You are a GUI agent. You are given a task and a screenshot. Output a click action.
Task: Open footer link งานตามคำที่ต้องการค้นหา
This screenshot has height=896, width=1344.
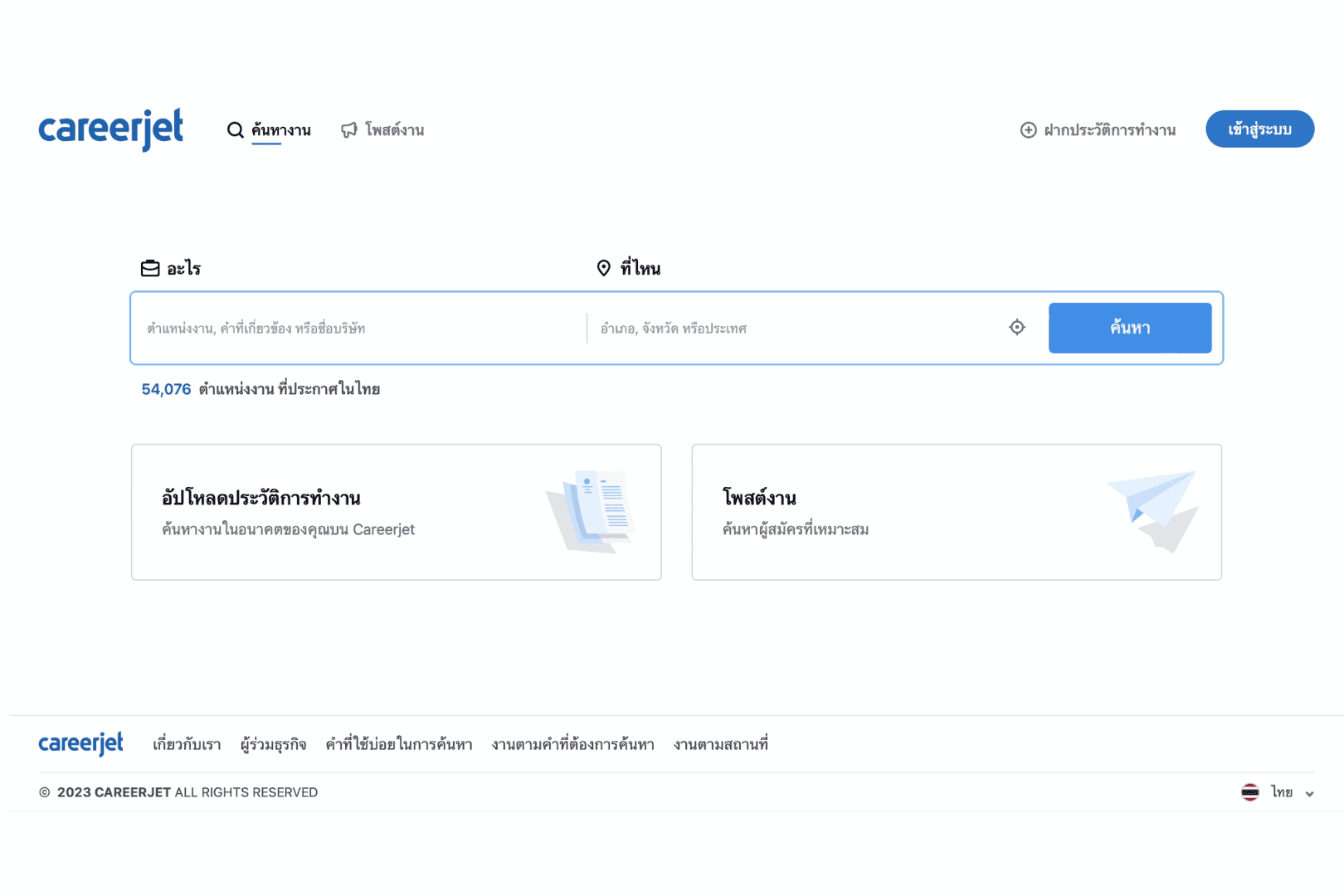point(573,744)
